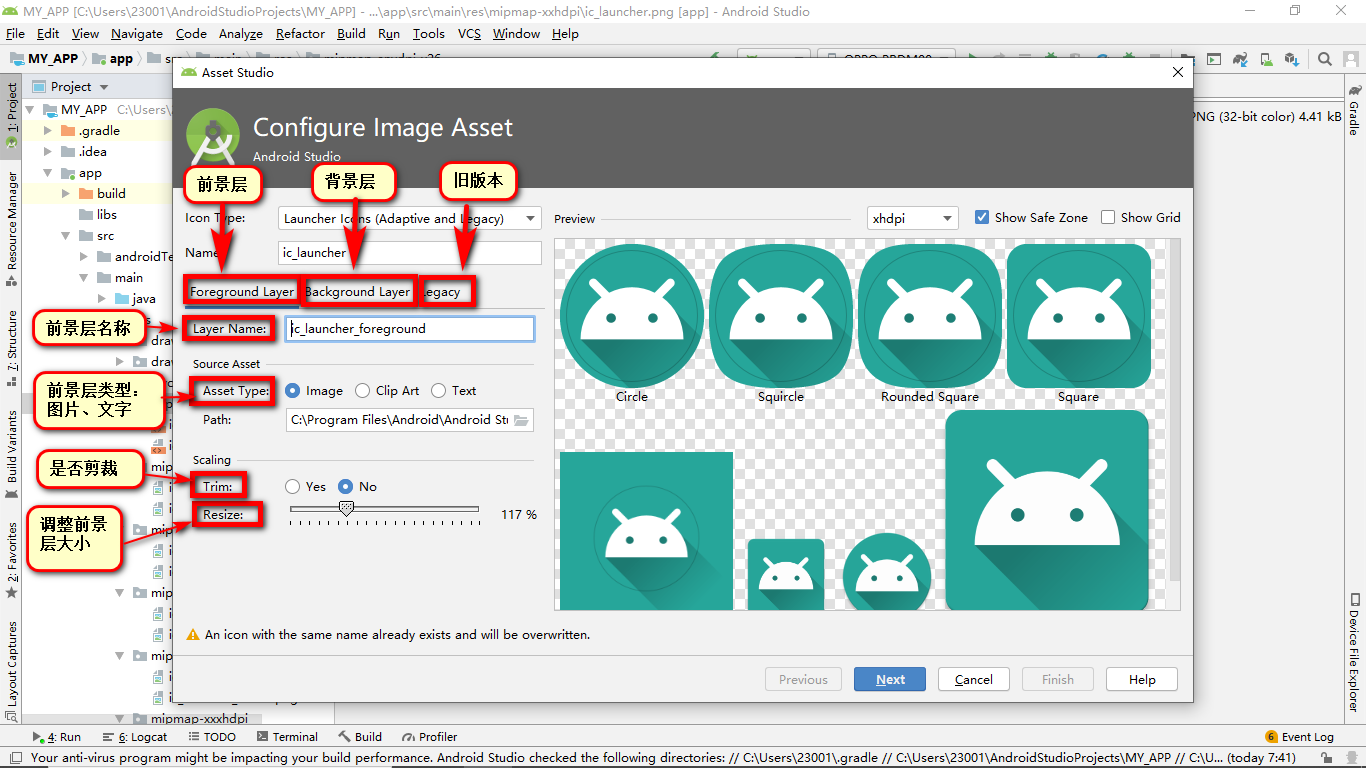Enable the Show Grid checkbox

point(1108,217)
